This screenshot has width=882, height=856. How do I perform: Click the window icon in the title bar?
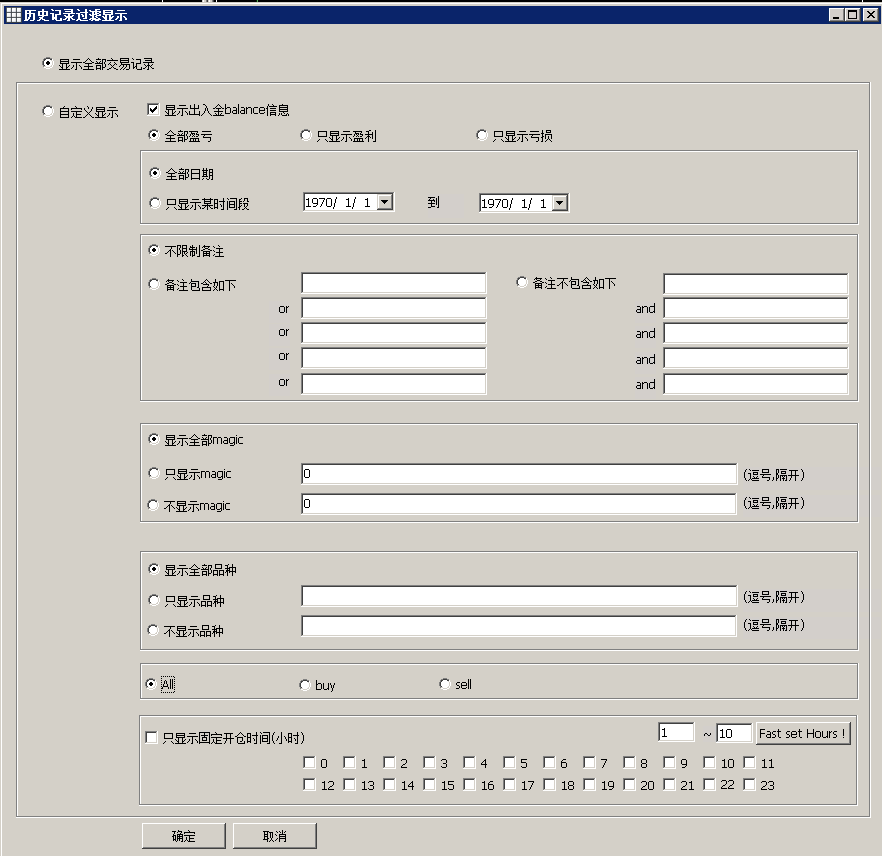(13, 15)
